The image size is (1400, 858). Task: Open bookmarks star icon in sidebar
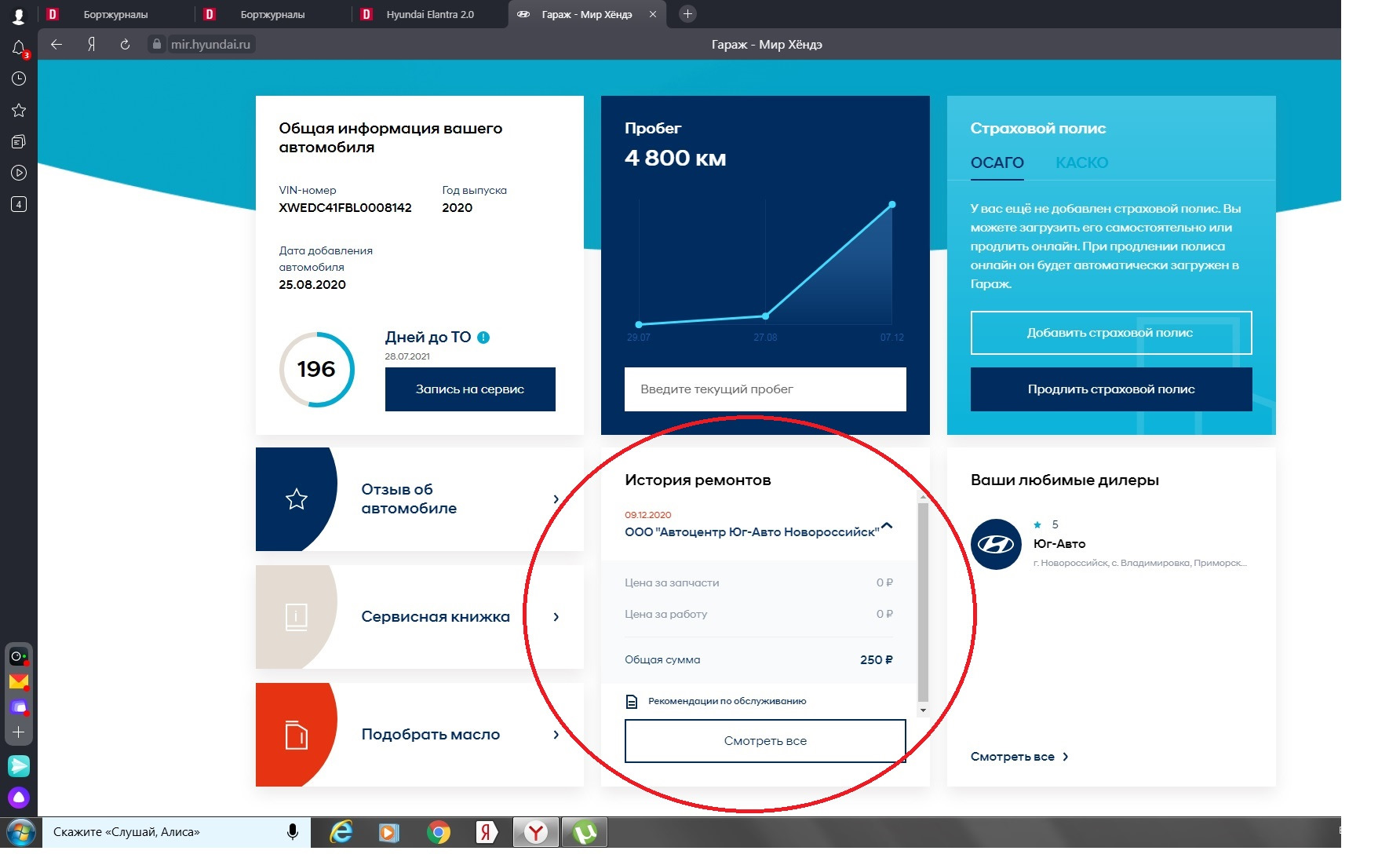[x=19, y=110]
